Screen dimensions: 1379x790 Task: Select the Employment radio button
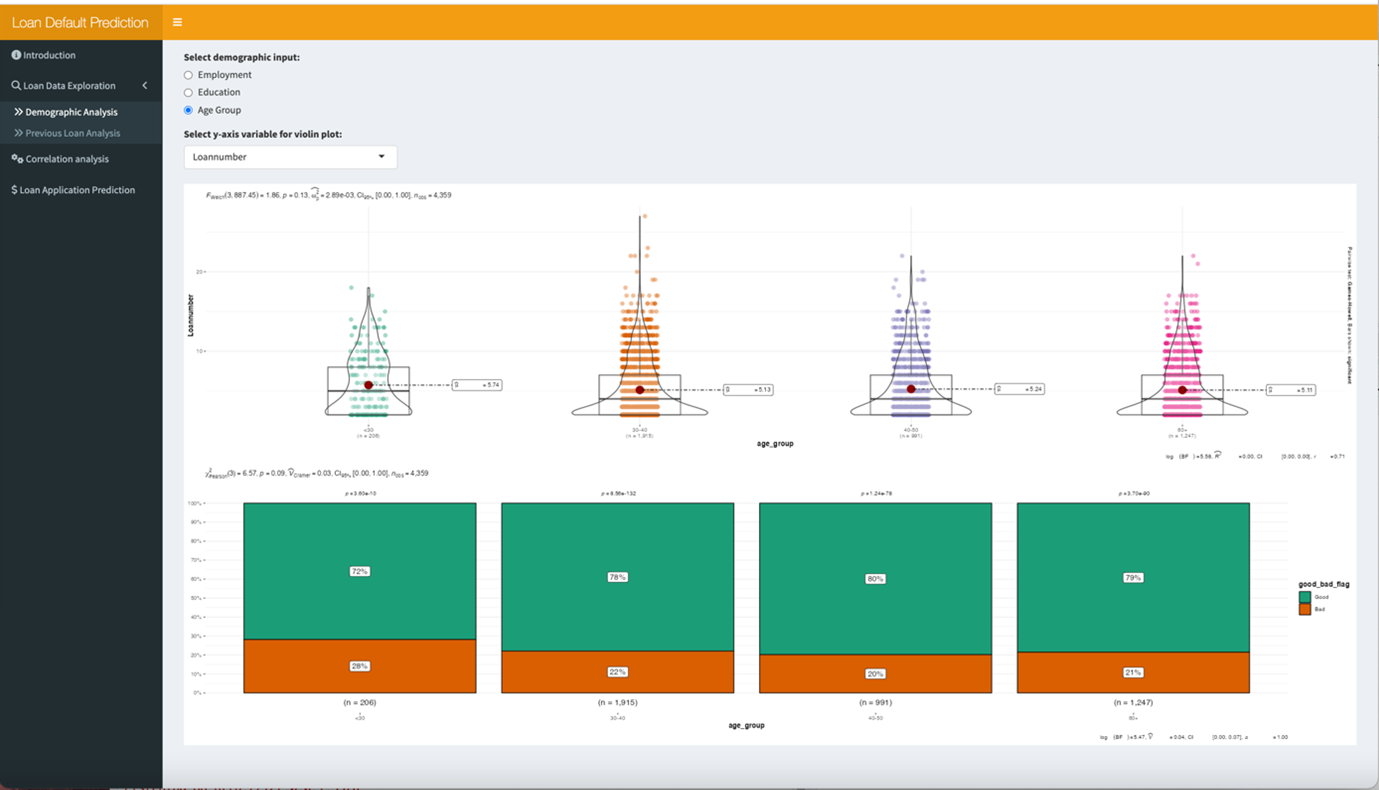point(188,75)
